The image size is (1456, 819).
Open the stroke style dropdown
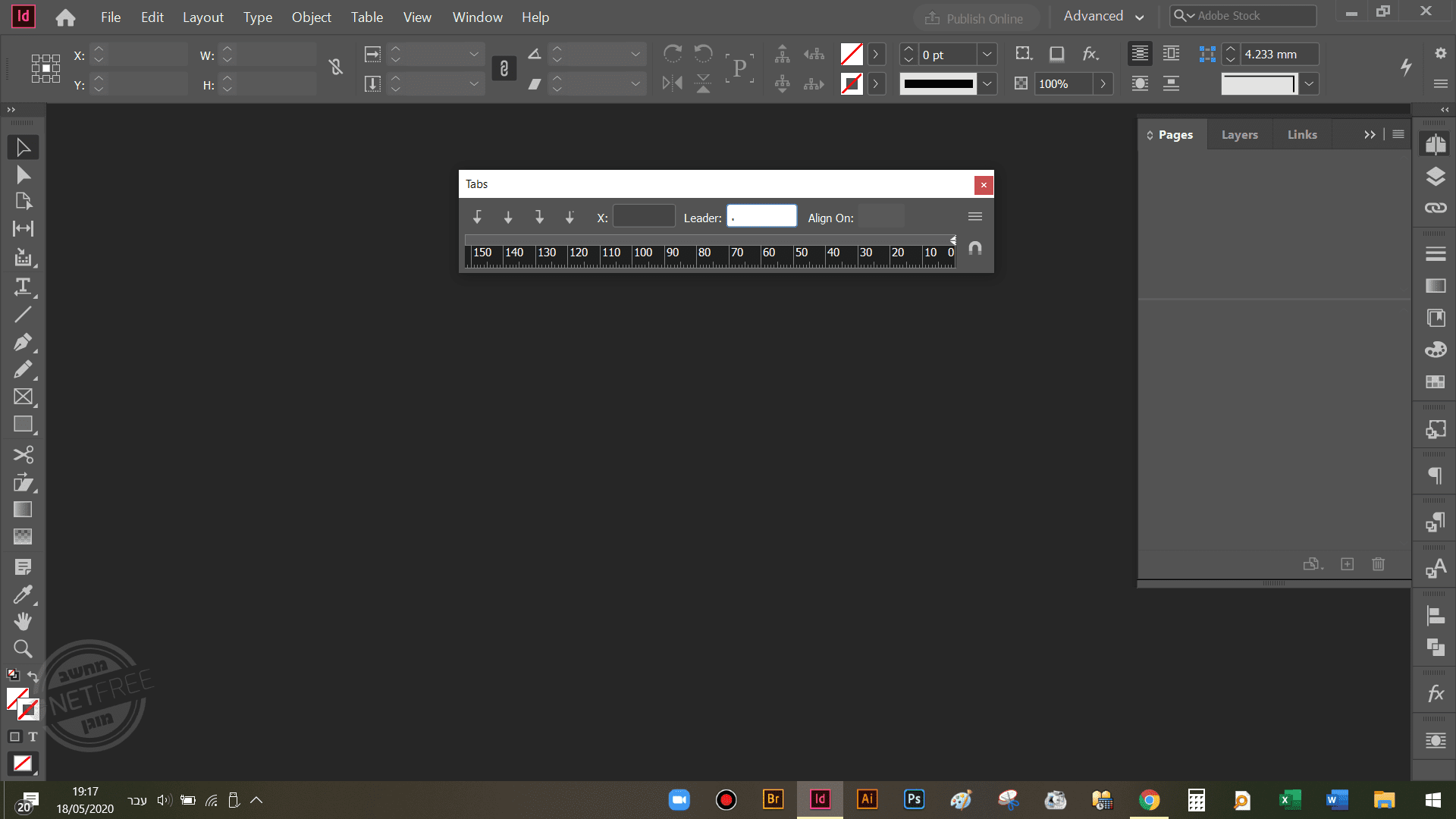click(987, 83)
